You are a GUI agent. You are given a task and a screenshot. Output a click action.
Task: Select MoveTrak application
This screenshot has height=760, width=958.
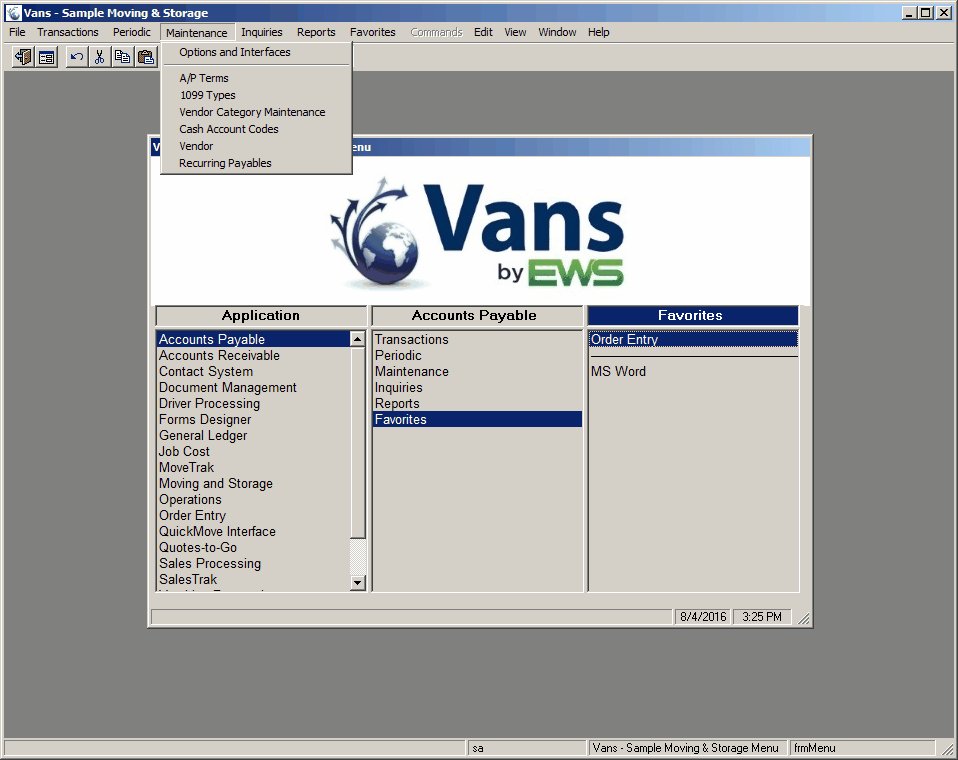tap(254, 467)
